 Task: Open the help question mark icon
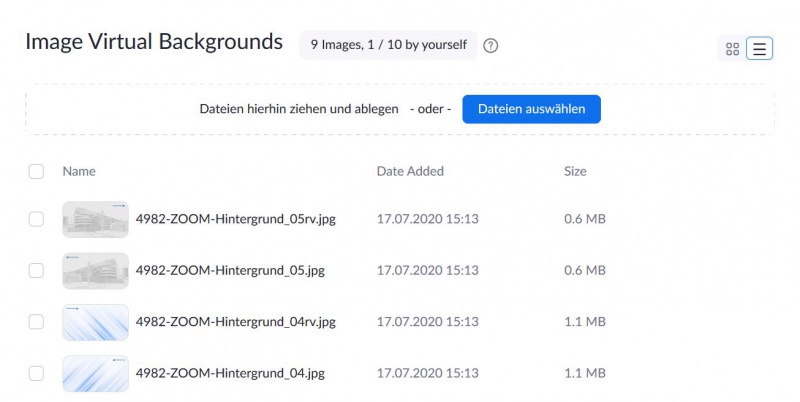(490, 46)
